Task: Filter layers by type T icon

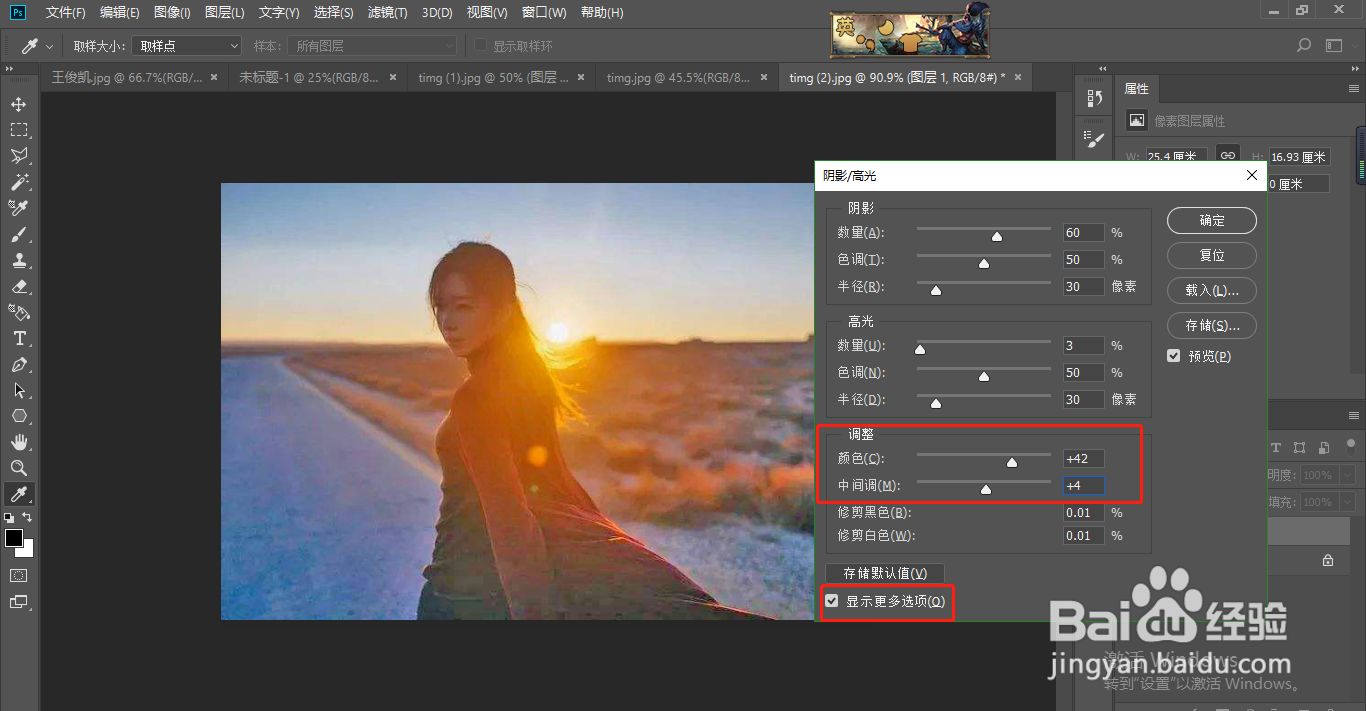Action: (x=1276, y=447)
